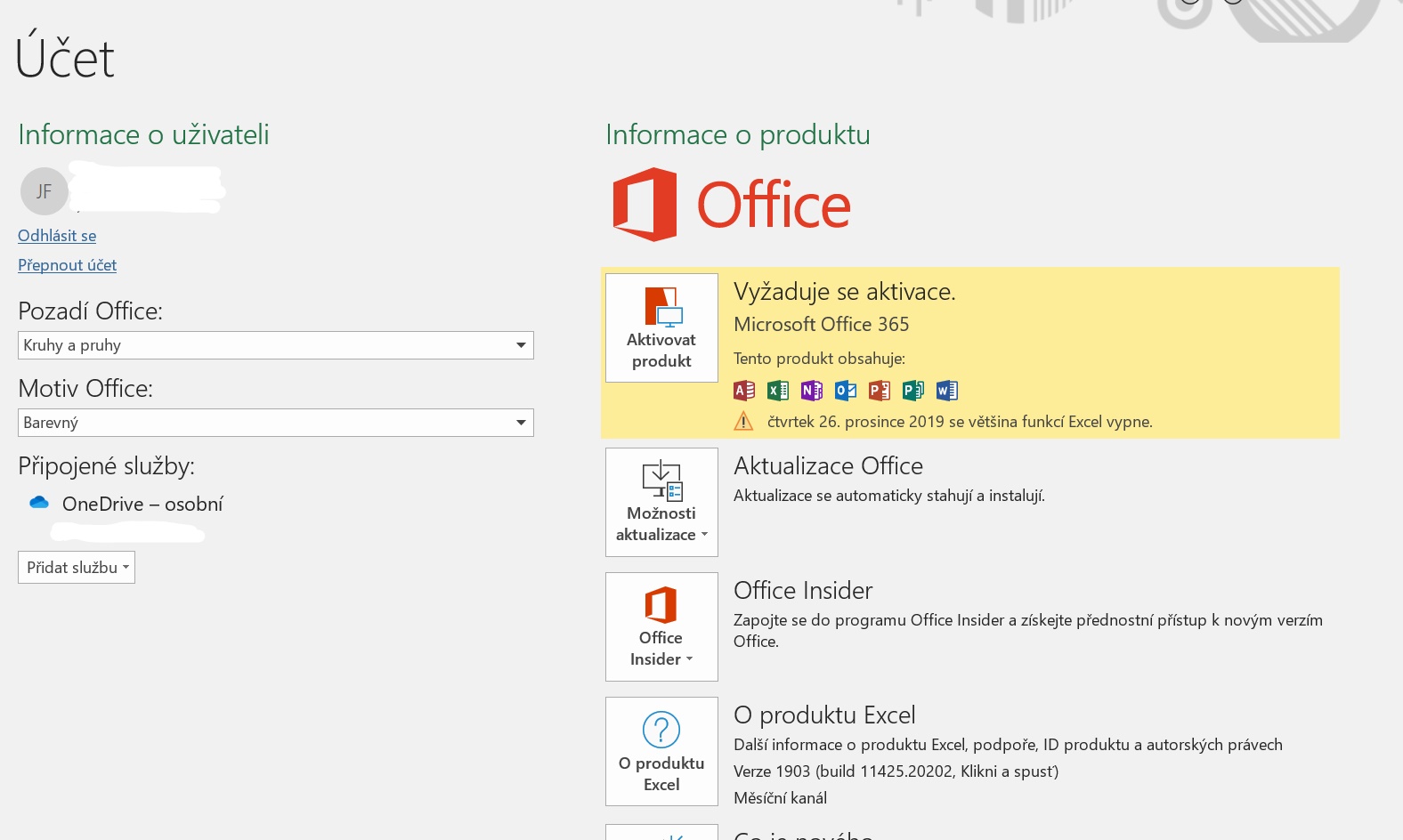The height and width of the screenshot is (840, 1403).
Task: Click the Excel app icon
Action: pos(778,391)
